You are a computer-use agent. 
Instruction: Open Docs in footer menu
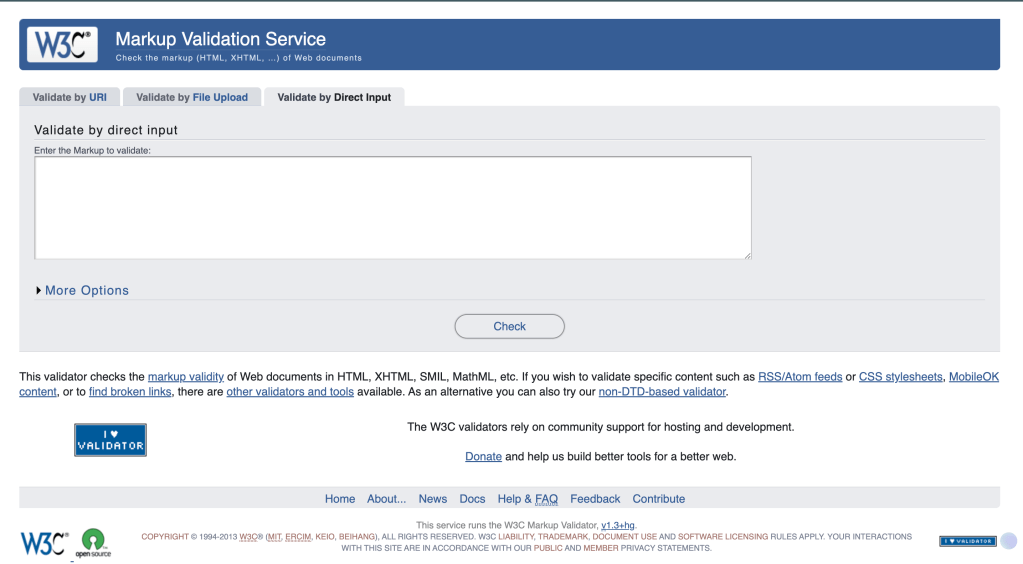[x=472, y=499]
